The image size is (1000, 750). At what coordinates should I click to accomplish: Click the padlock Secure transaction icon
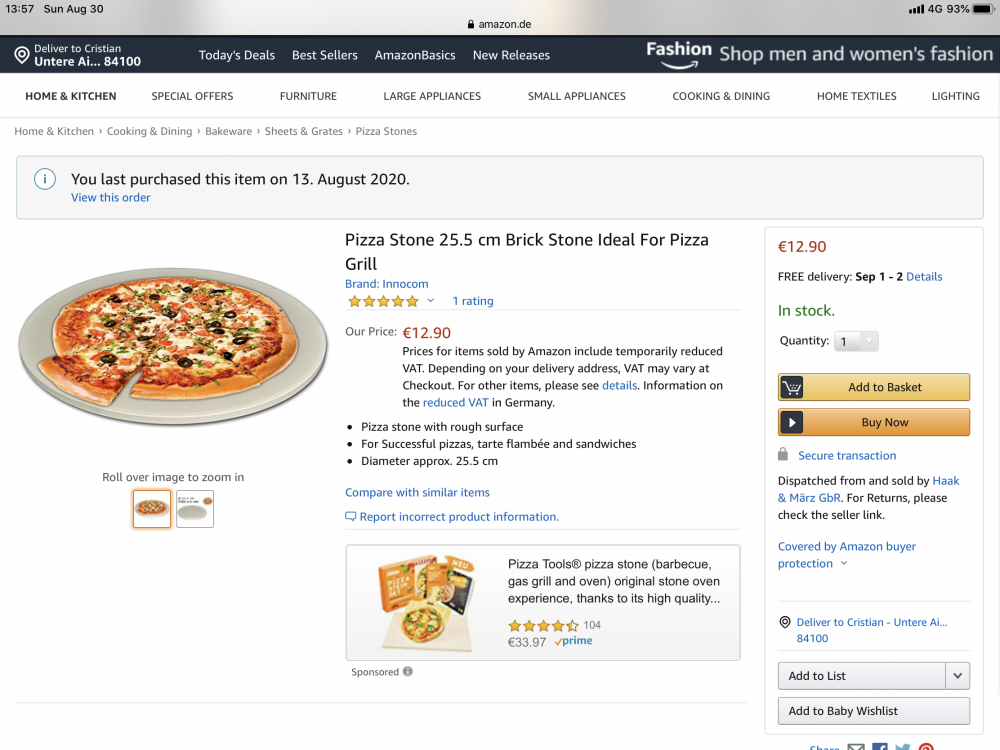point(784,455)
